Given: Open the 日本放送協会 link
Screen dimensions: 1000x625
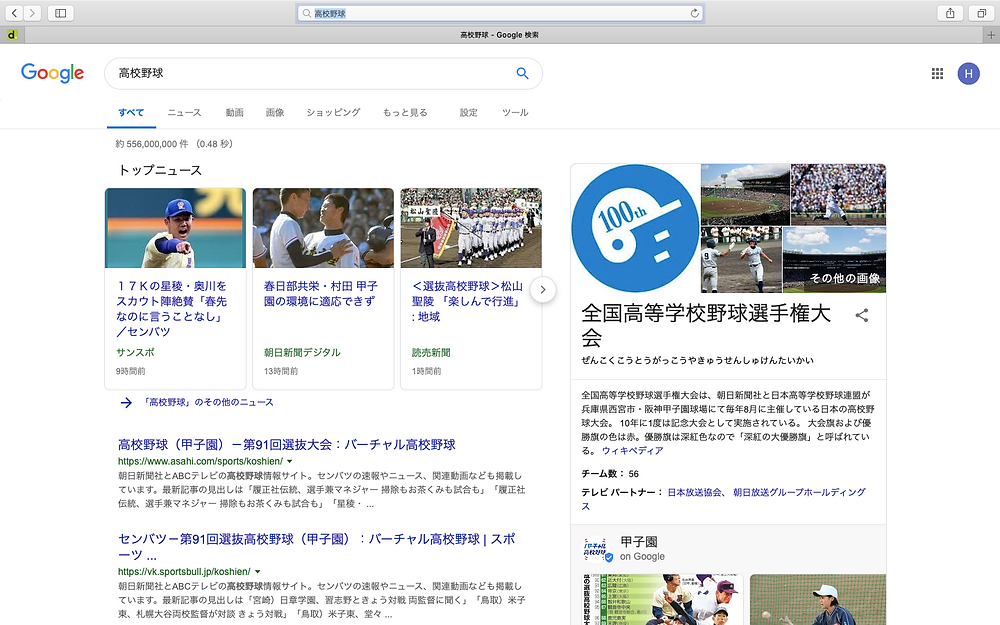Looking at the screenshot, I should [695, 492].
